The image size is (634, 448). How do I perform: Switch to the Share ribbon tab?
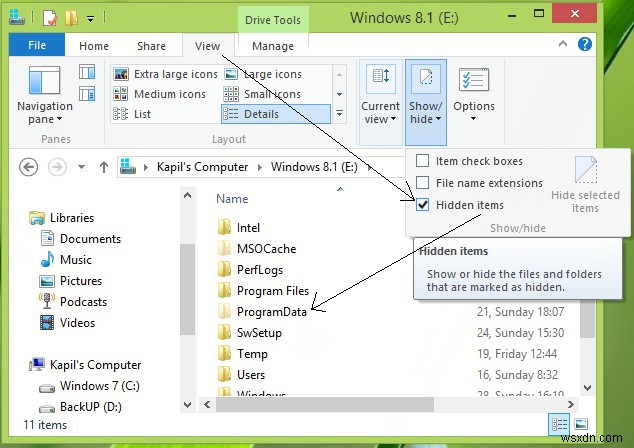pos(151,46)
